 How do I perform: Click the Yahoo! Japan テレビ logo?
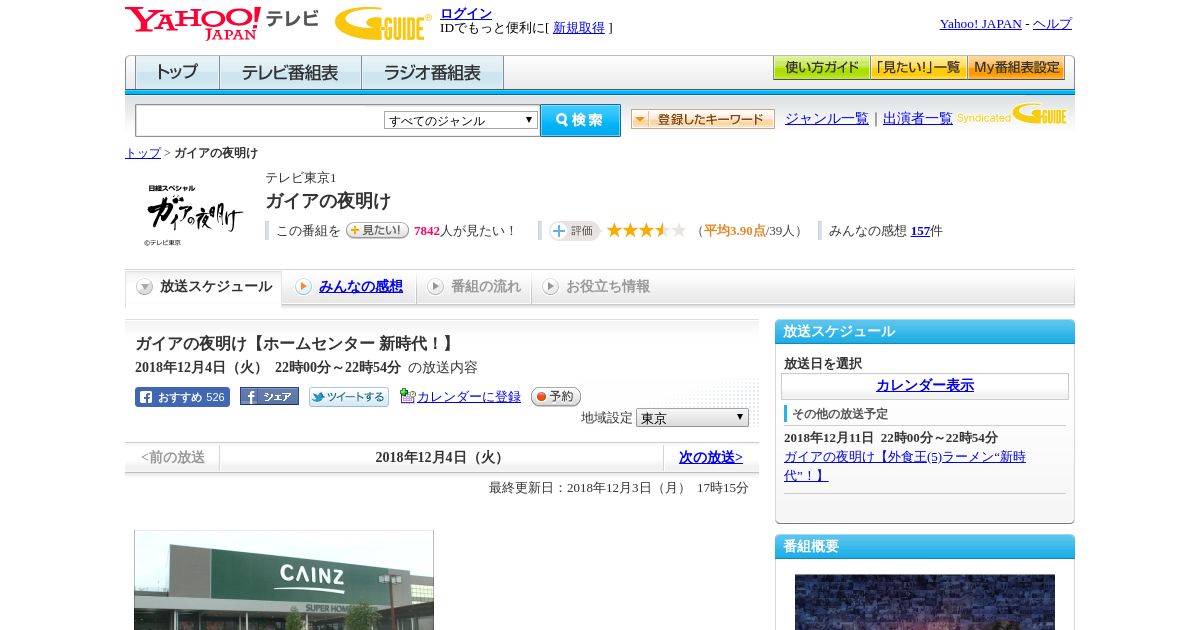(222, 23)
